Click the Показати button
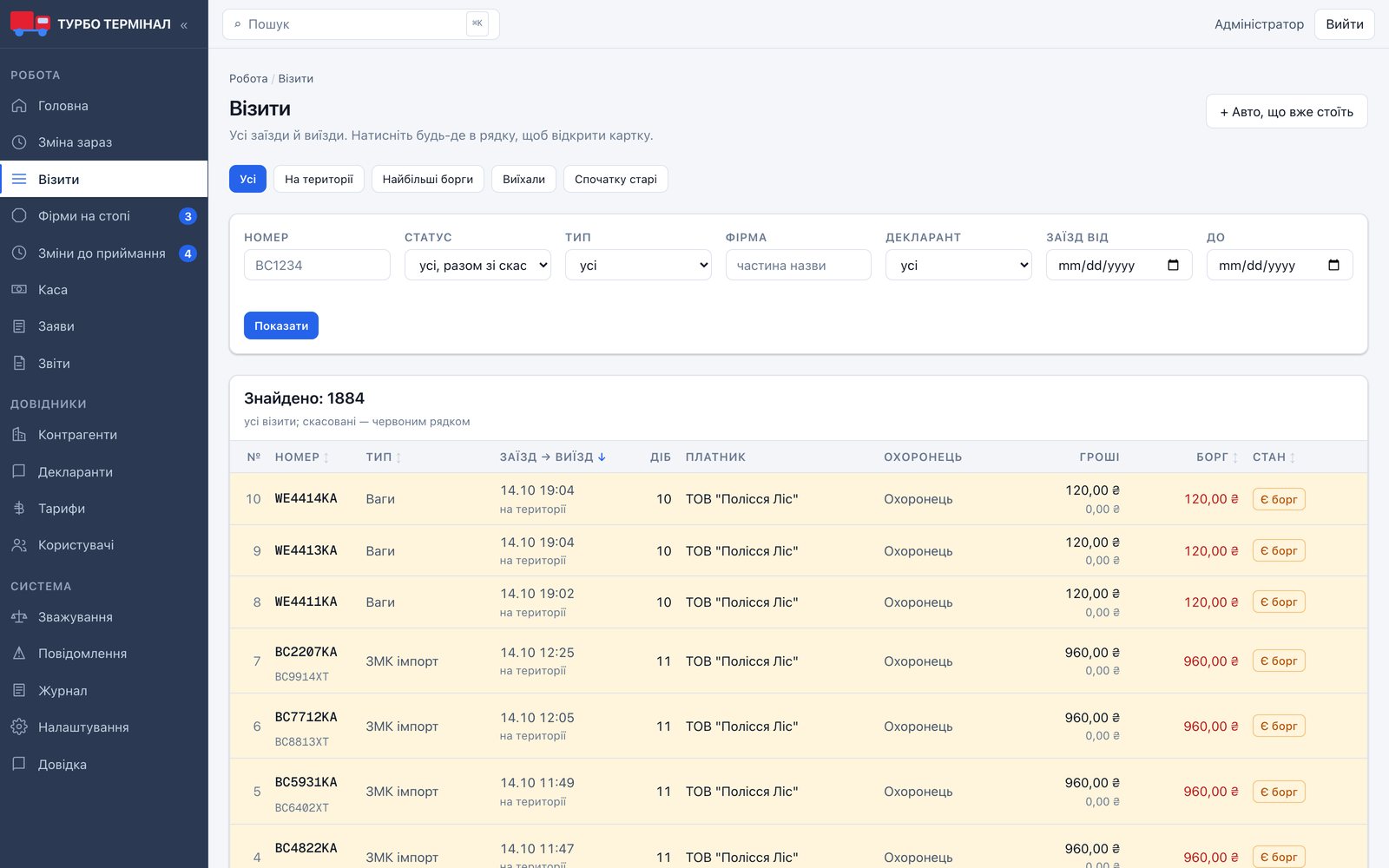Screen dimensions: 1389x868 pos(281,325)
